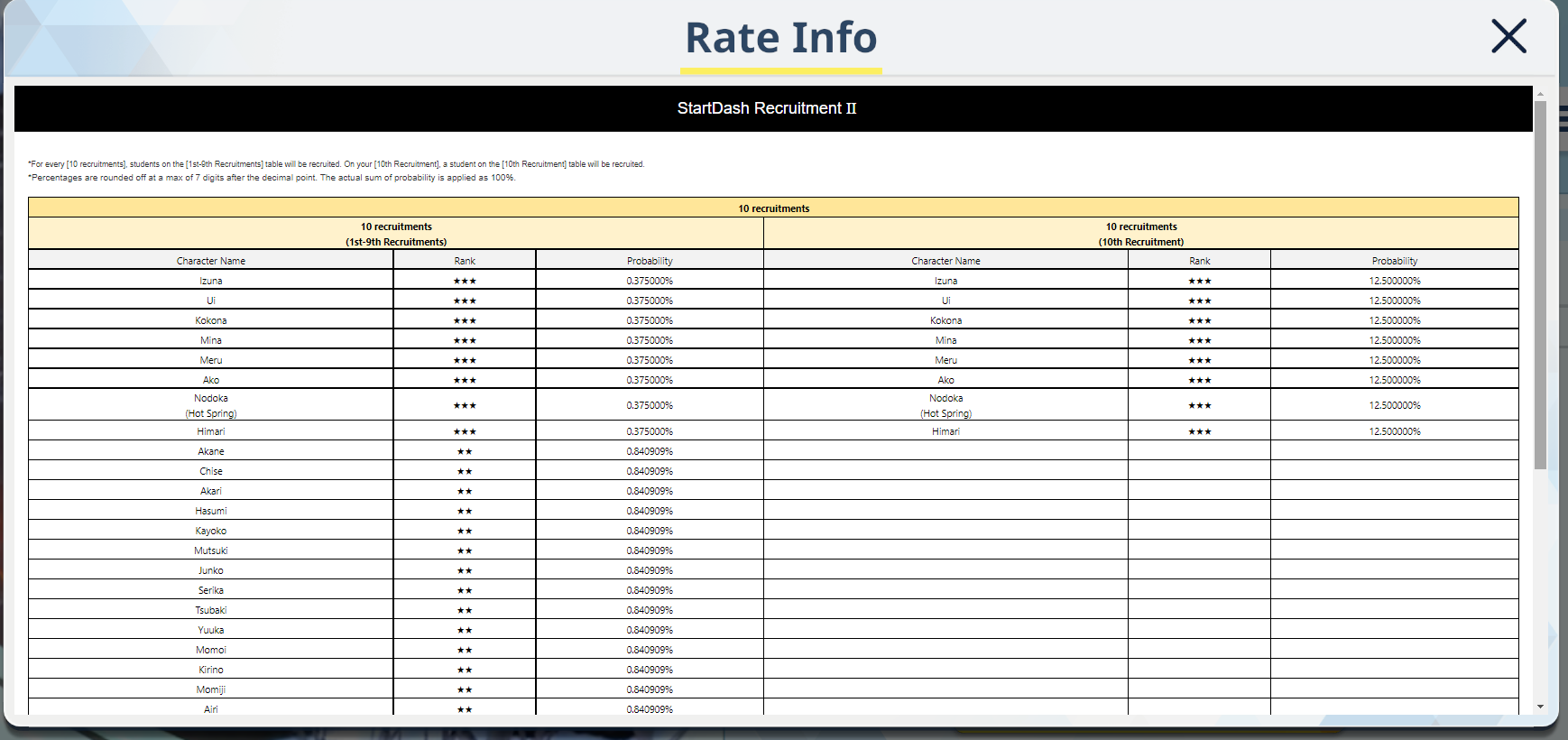
Task: Select Ui in 10th Recruitment table
Action: pos(945,301)
